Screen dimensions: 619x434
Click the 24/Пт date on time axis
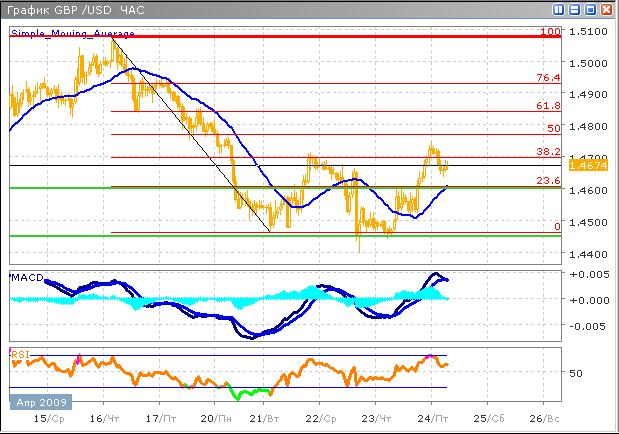(x=433, y=419)
